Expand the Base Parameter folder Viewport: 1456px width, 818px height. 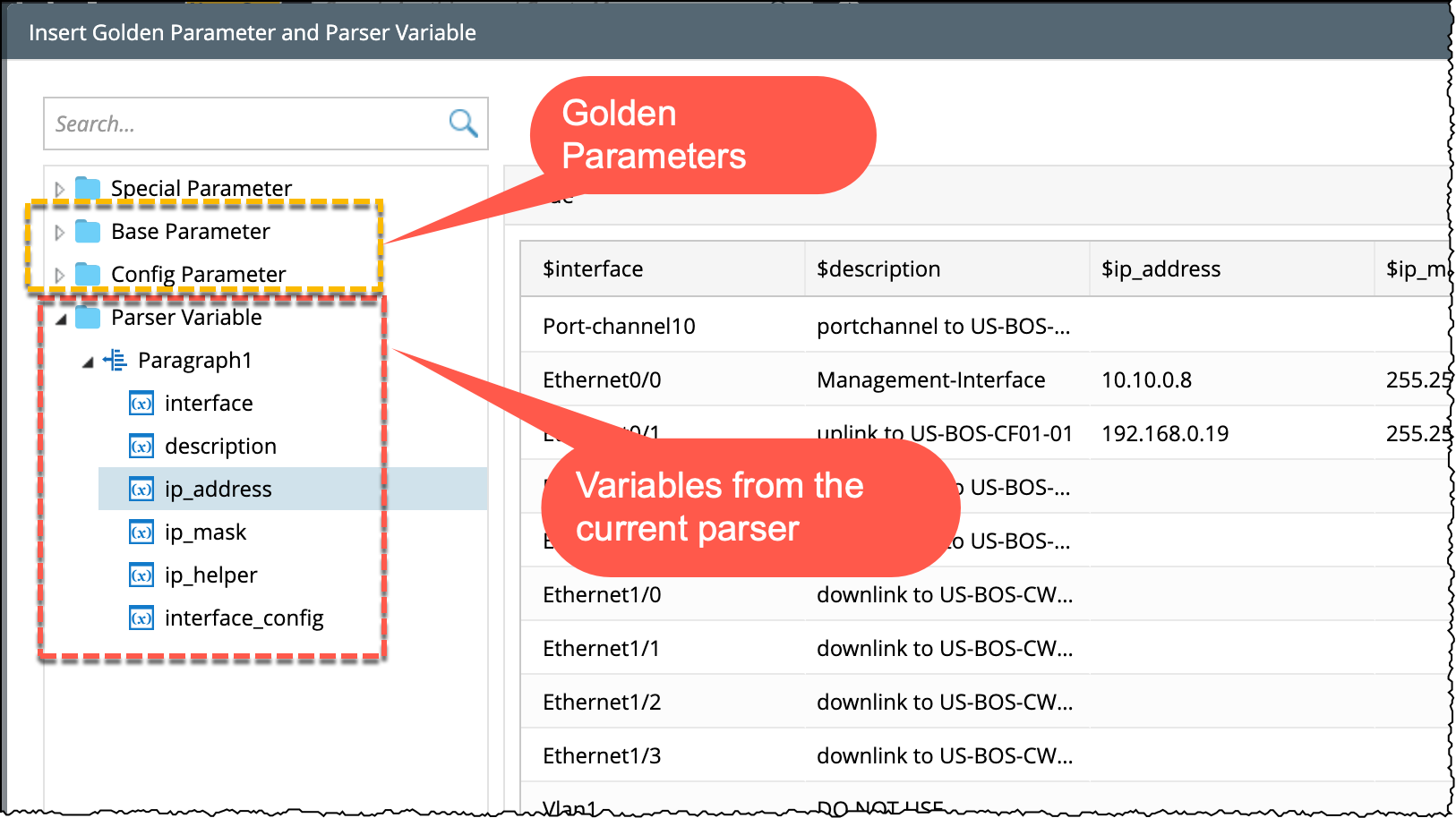pyautogui.click(x=60, y=233)
